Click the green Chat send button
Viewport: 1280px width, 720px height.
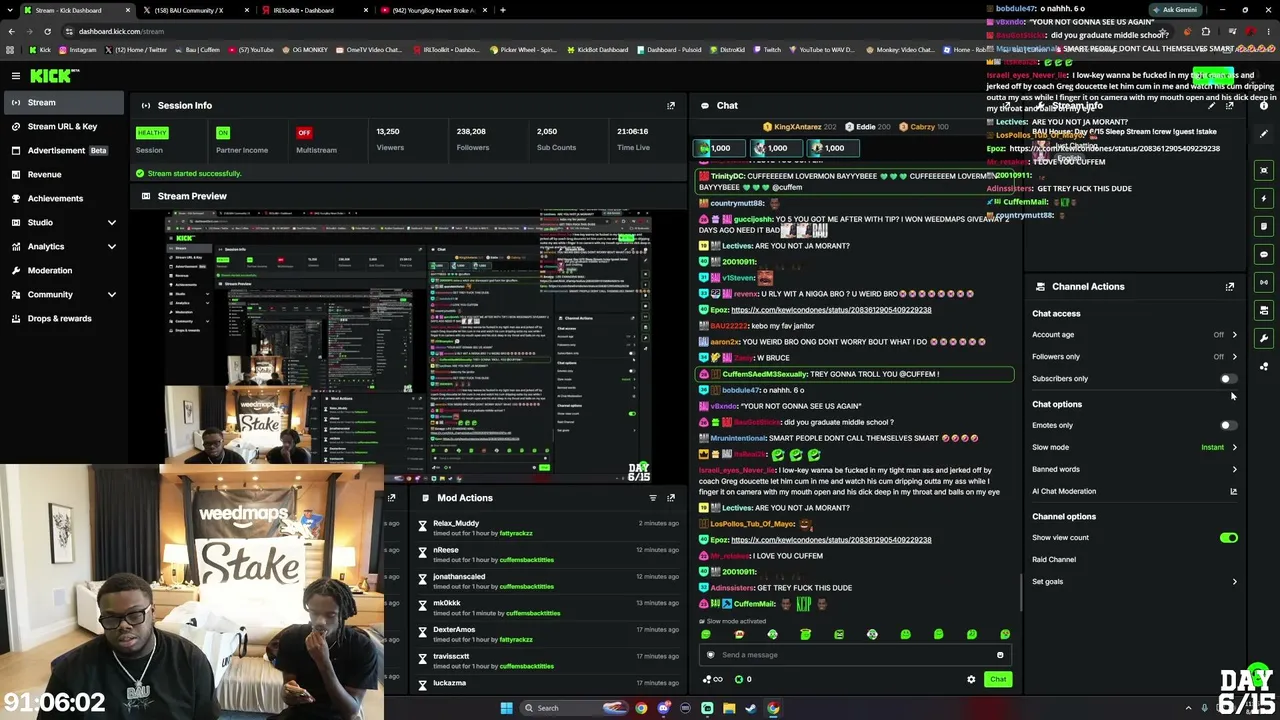point(998,679)
